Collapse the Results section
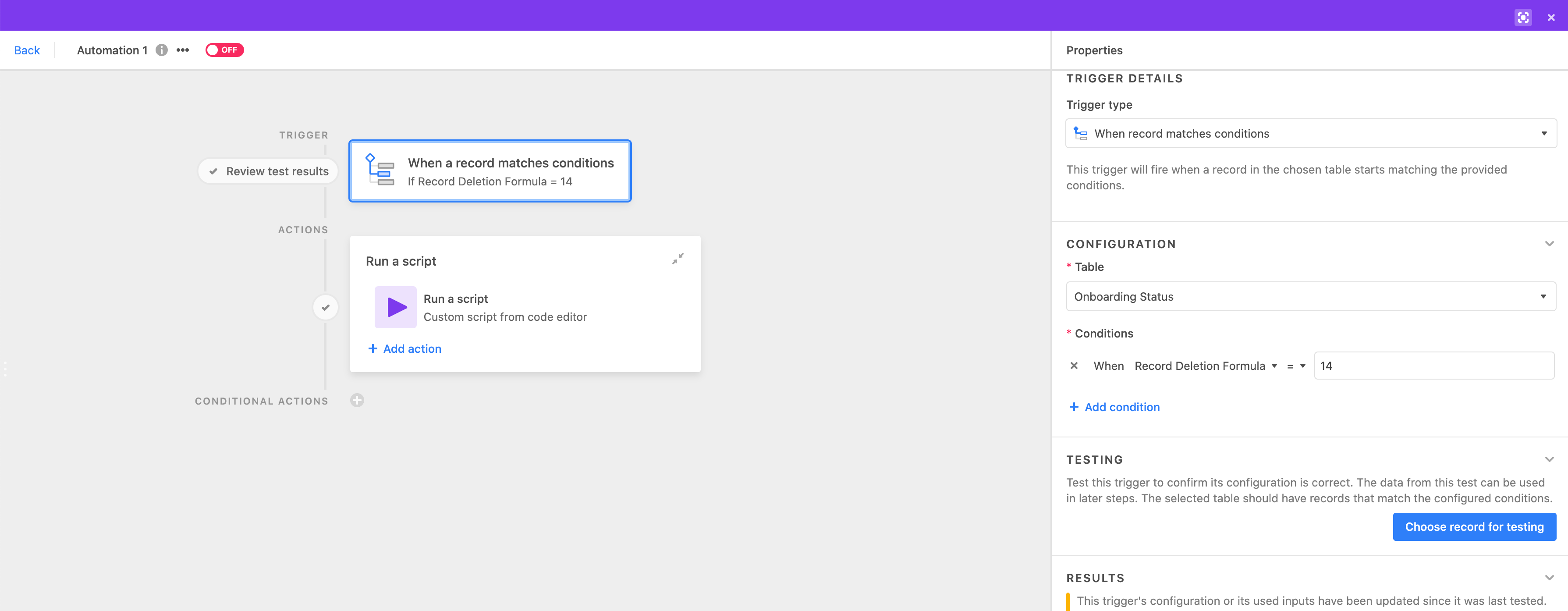Image resolution: width=1568 pixels, height=611 pixels. tap(1549, 578)
